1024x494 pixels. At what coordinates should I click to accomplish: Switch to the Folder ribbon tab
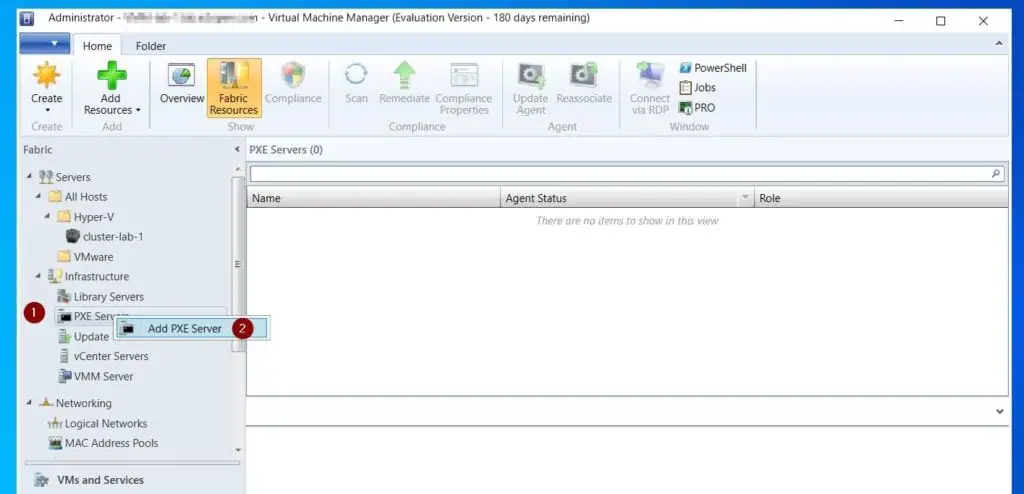tap(151, 46)
